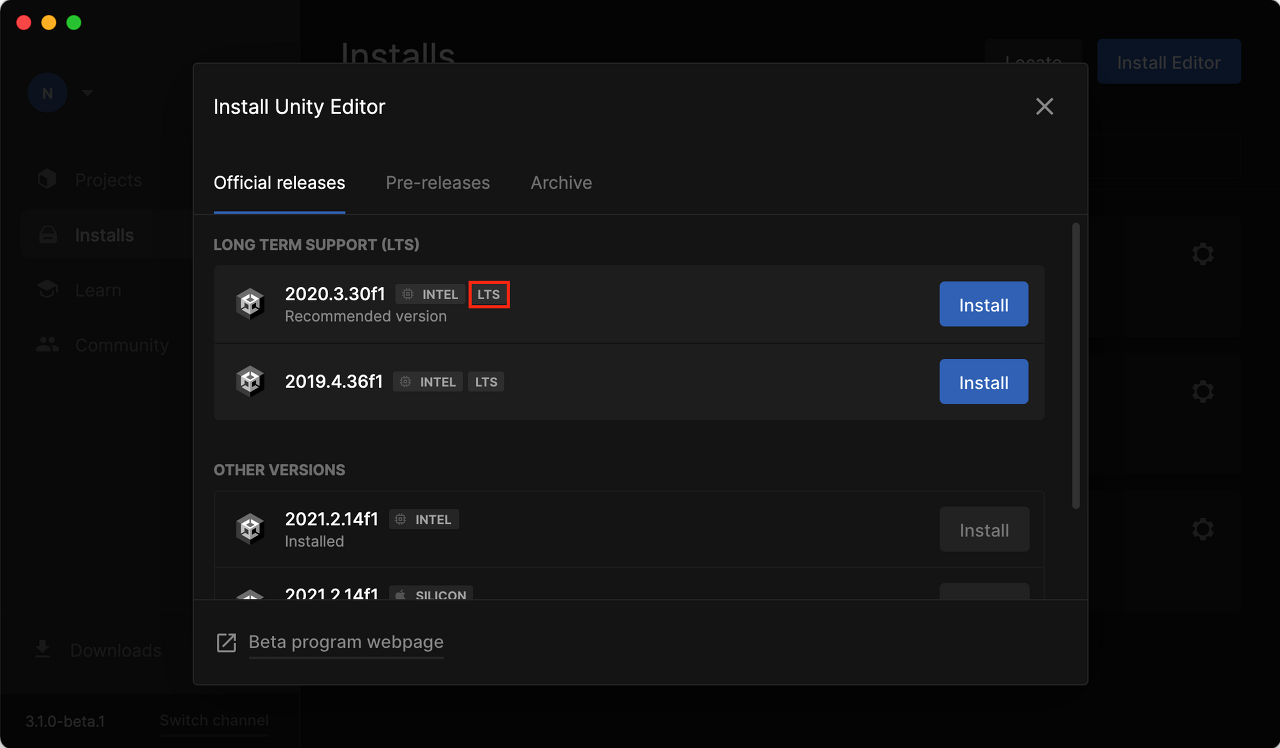1280x748 pixels.
Task: Install Unity 2019.4.36f1
Action: coord(984,382)
